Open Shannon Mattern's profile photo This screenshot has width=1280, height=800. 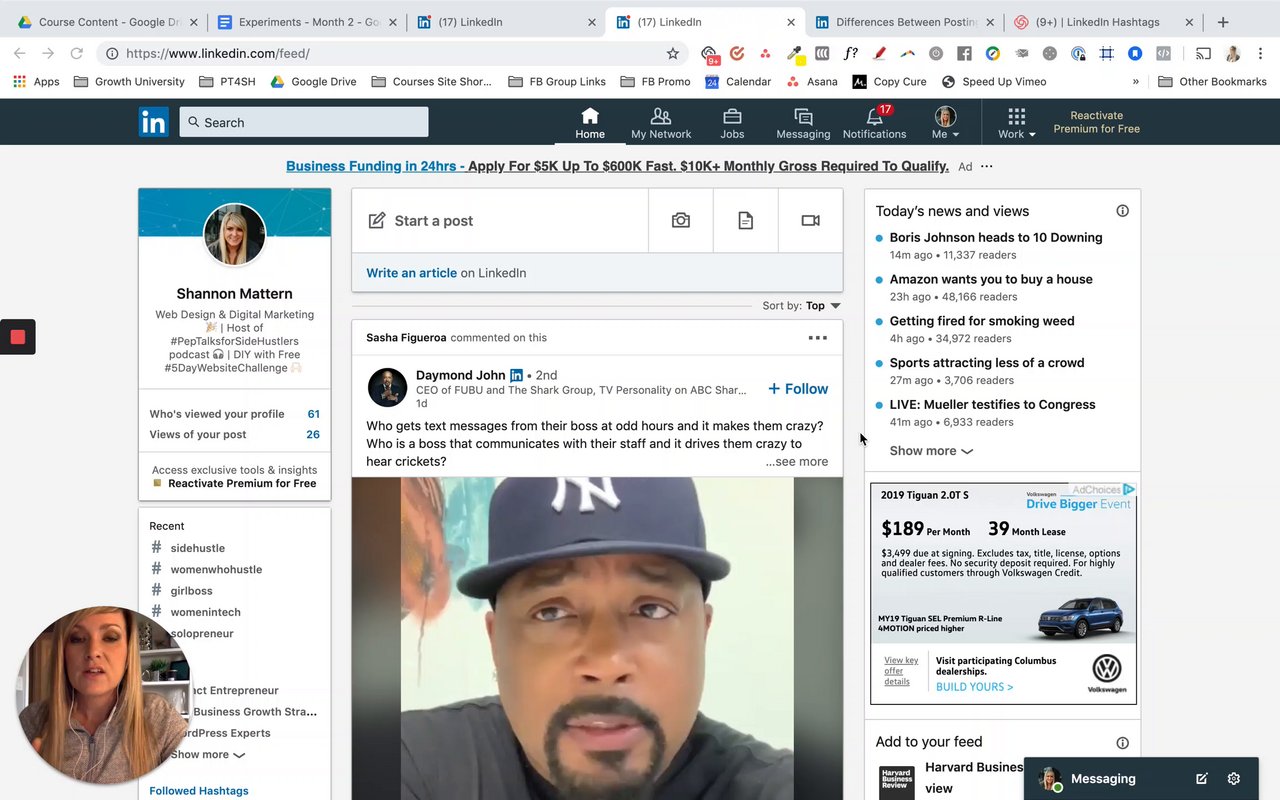click(x=235, y=235)
